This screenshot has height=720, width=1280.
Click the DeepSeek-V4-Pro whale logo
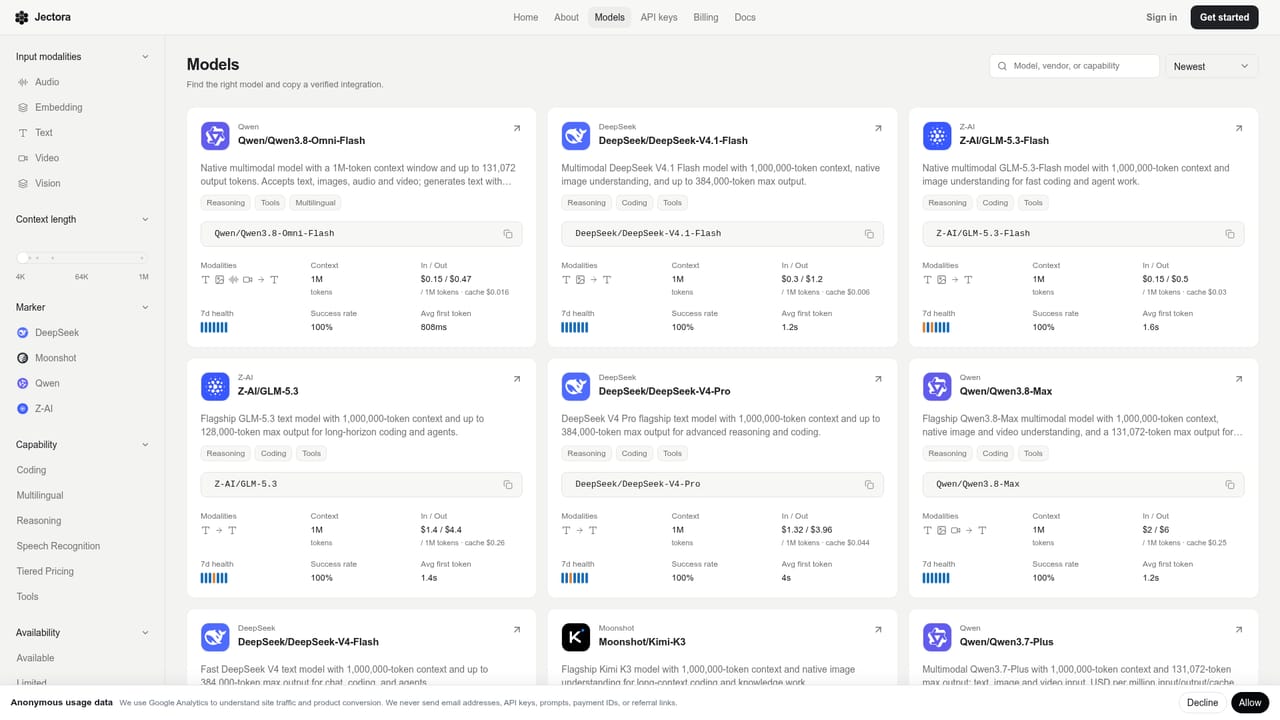click(x=576, y=386)
